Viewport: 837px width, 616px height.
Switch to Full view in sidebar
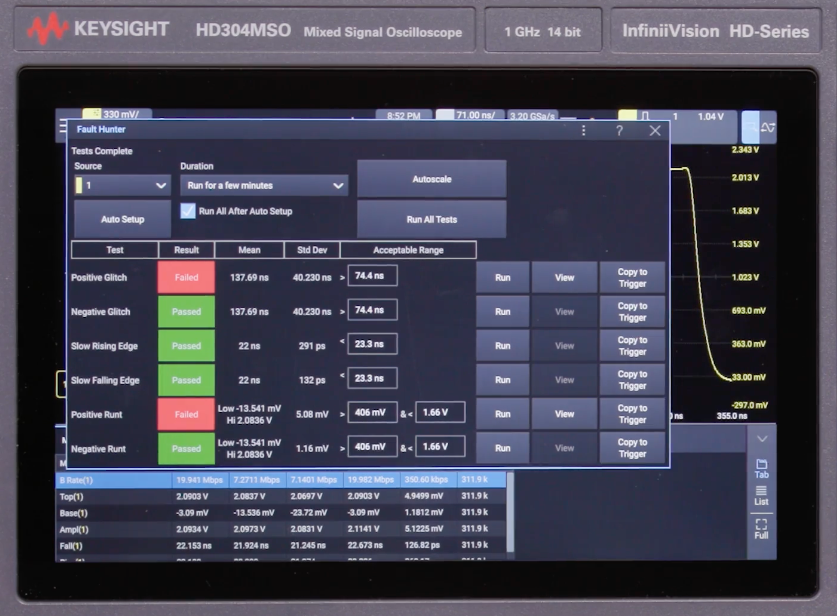pos(761,529)
